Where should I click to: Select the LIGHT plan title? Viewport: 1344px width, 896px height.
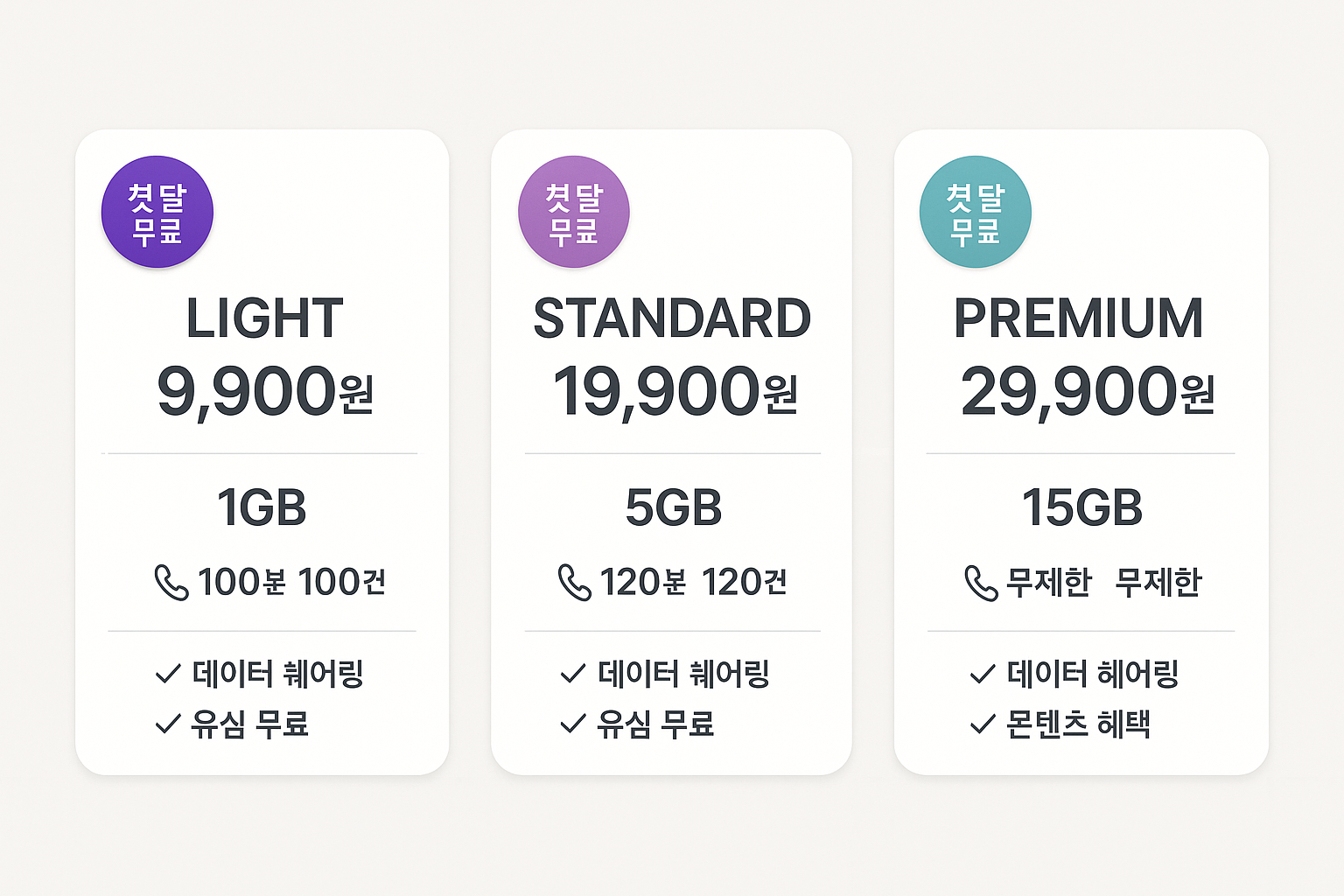tap(264, 318)
